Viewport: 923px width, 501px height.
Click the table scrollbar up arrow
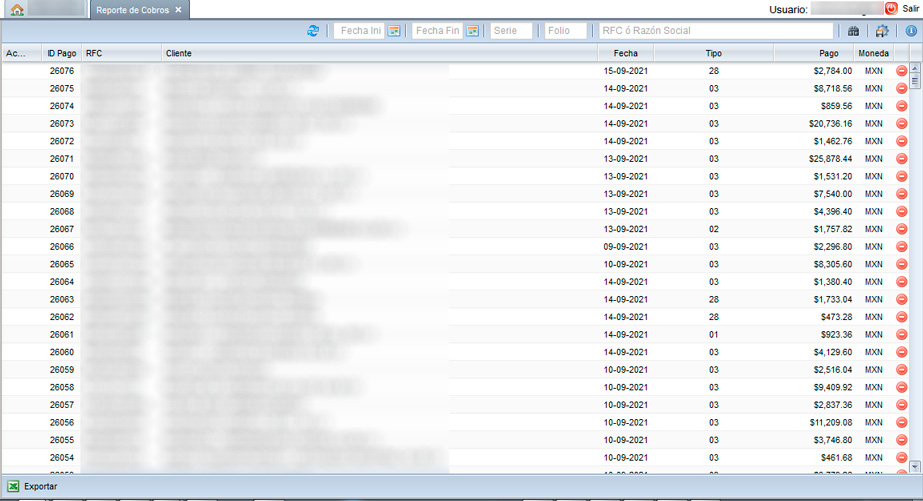click(915, 68)
